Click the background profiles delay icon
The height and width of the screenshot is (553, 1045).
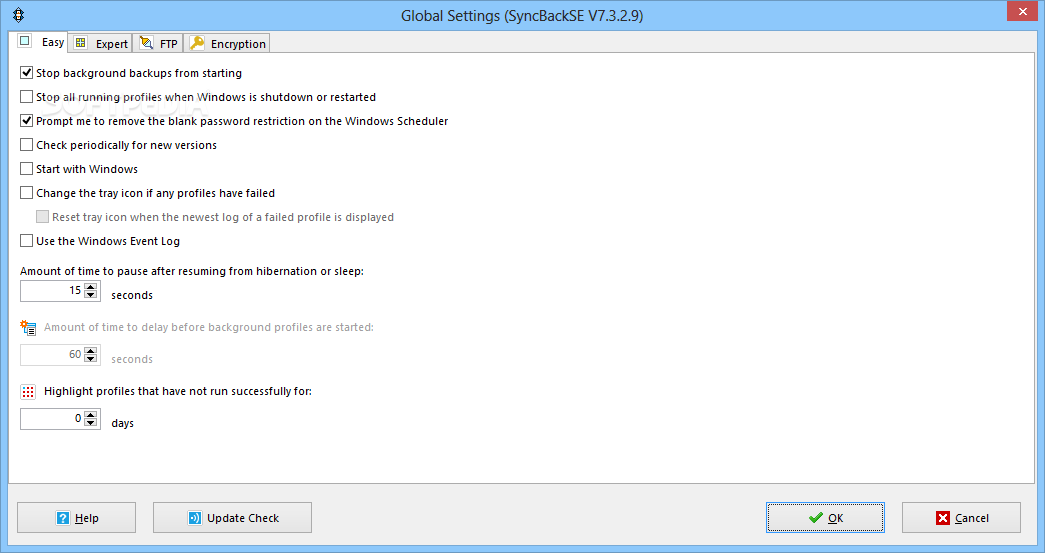pos(28,327)
